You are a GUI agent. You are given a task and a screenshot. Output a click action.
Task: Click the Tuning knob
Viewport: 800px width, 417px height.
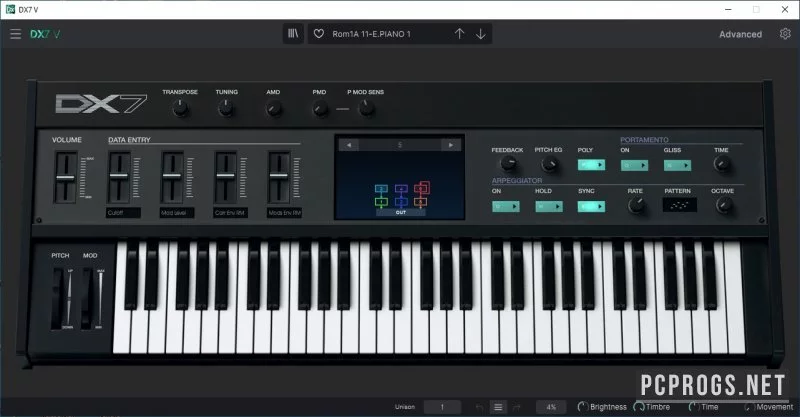coord(226,108)
